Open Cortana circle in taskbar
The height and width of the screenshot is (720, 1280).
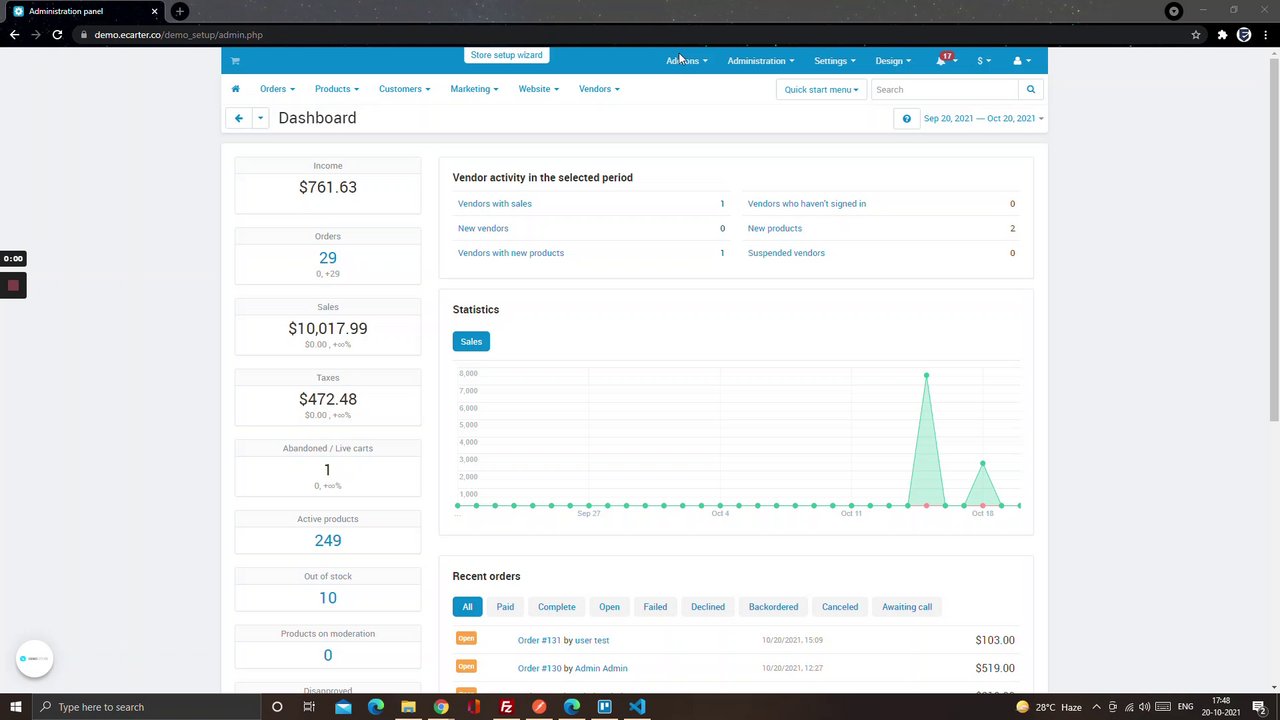[x=277, y=707]
